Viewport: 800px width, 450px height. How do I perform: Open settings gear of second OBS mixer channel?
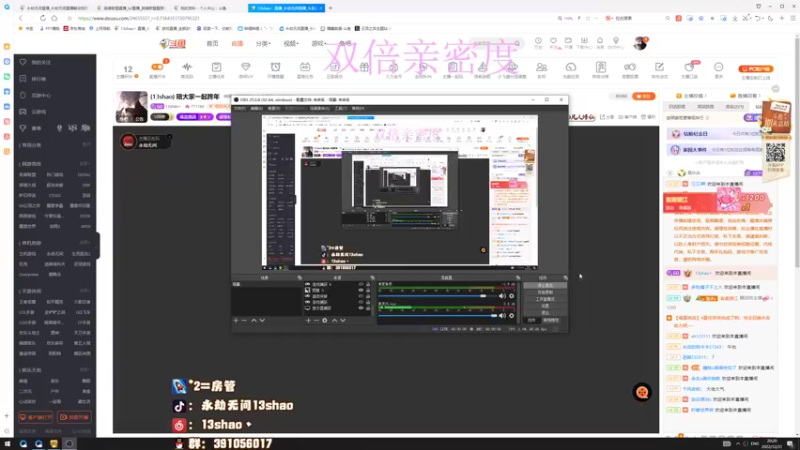coord(511,316)
